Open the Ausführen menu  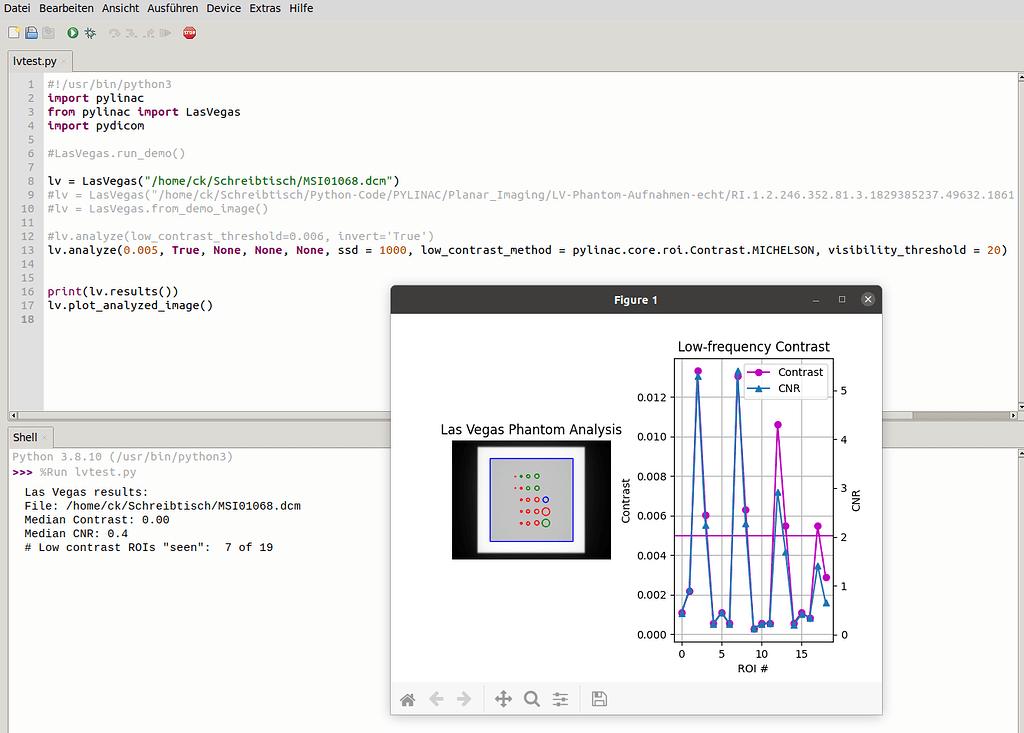(172, 8)
